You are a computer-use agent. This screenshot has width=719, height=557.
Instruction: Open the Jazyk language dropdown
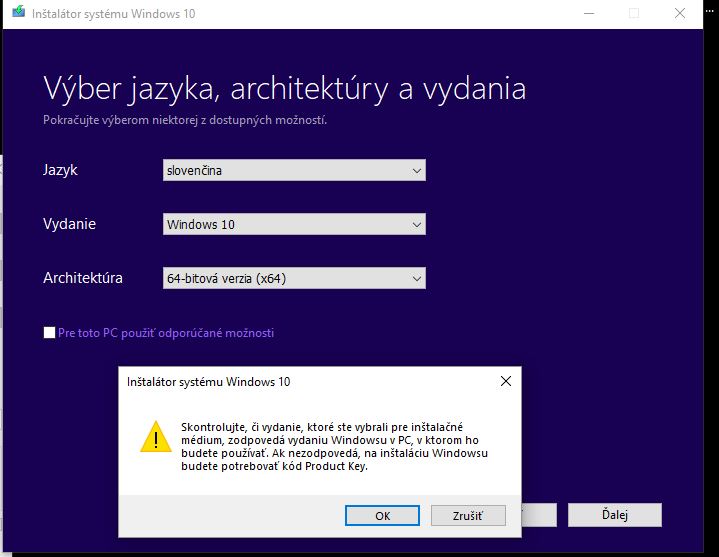coord(294,171)
